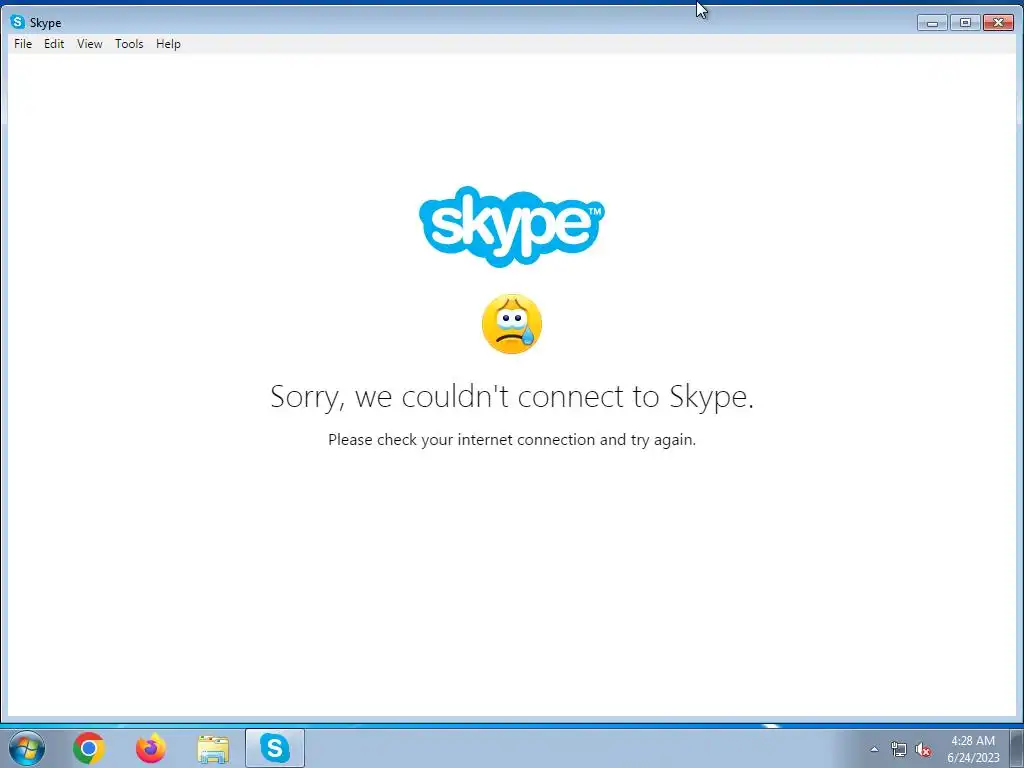The width and height of the screenshot is (1024, 768).
Task: Select the Skype taskbar button
Action: (x=275, y=748)
